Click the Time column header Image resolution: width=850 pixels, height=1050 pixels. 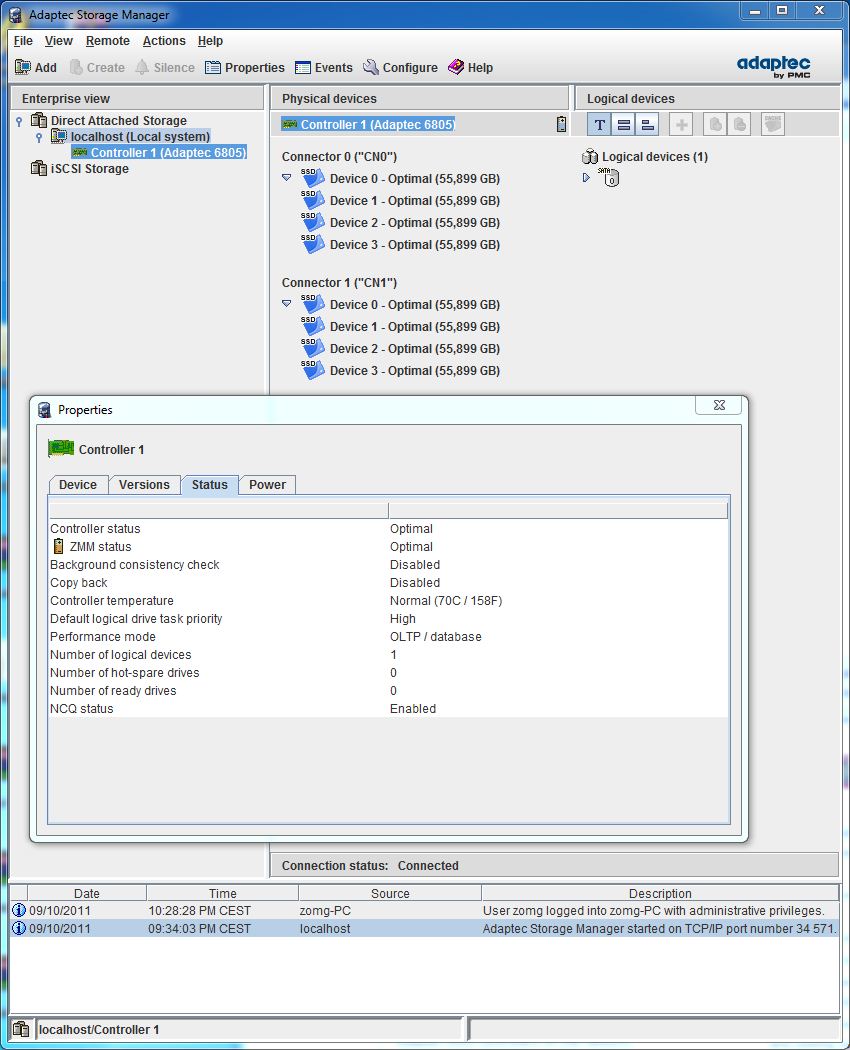coord(222,893)
